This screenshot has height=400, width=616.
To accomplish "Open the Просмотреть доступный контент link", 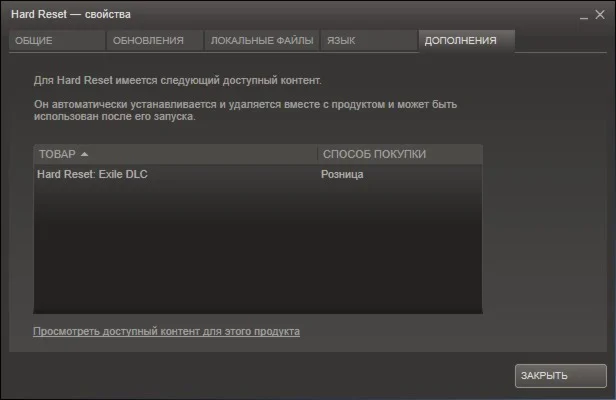I will (166, 331).
